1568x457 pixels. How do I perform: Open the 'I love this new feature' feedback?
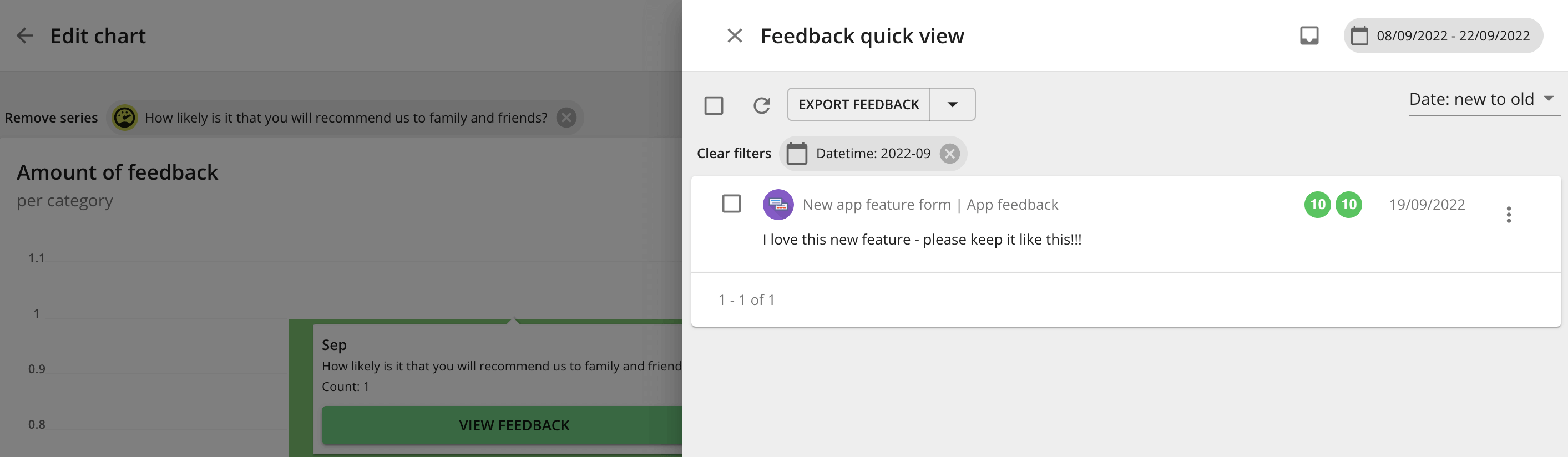922,240
